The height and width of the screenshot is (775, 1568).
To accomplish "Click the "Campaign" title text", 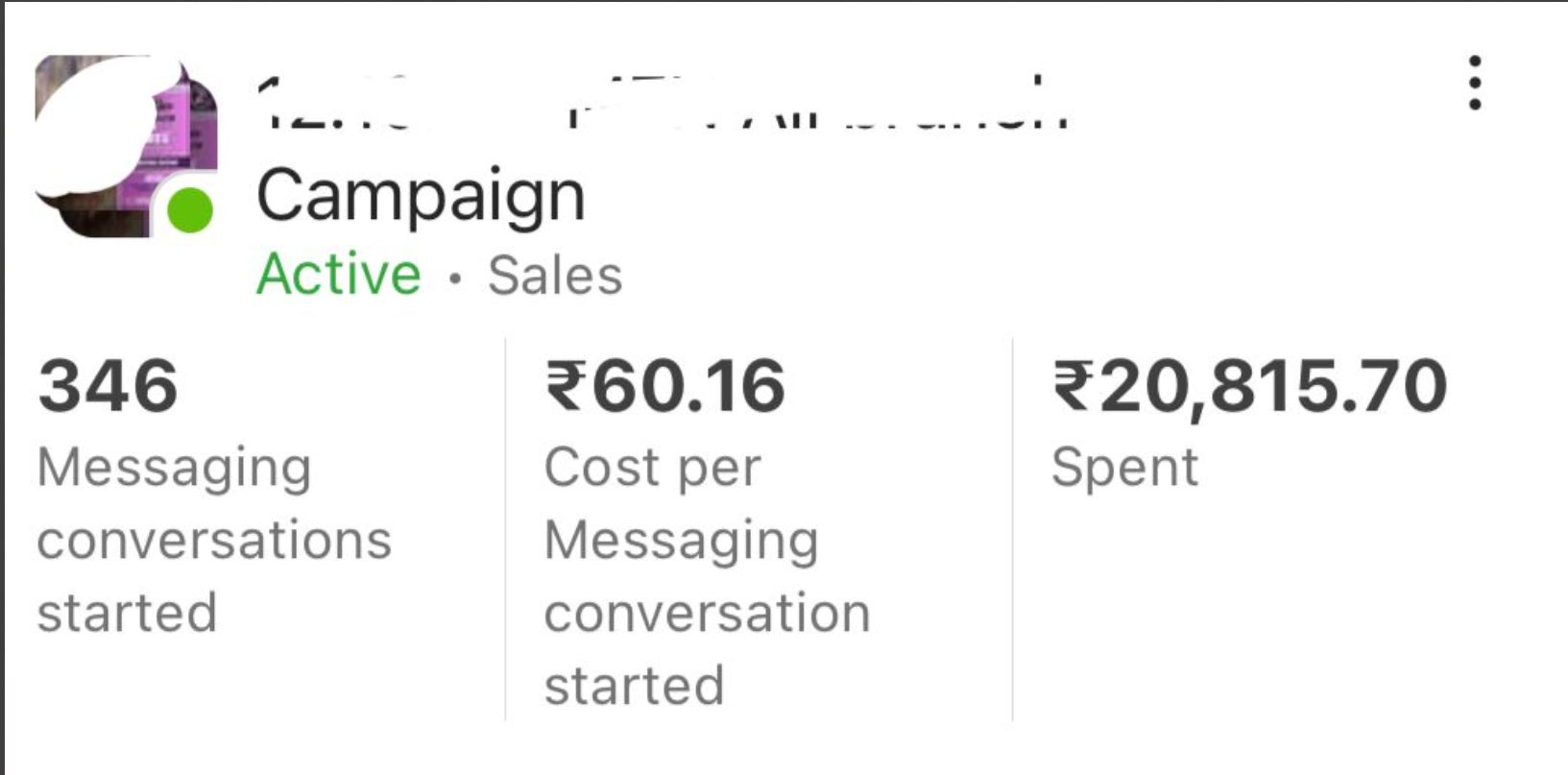I will click(421, 196).
